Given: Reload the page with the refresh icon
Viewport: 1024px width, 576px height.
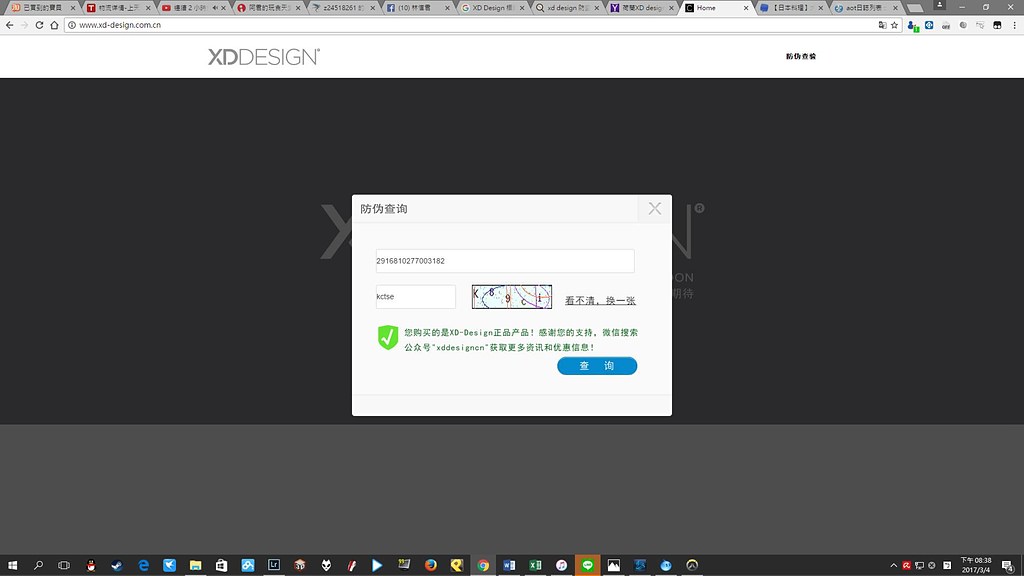Looking at the screenshot, I should click(x=39, y=25).
